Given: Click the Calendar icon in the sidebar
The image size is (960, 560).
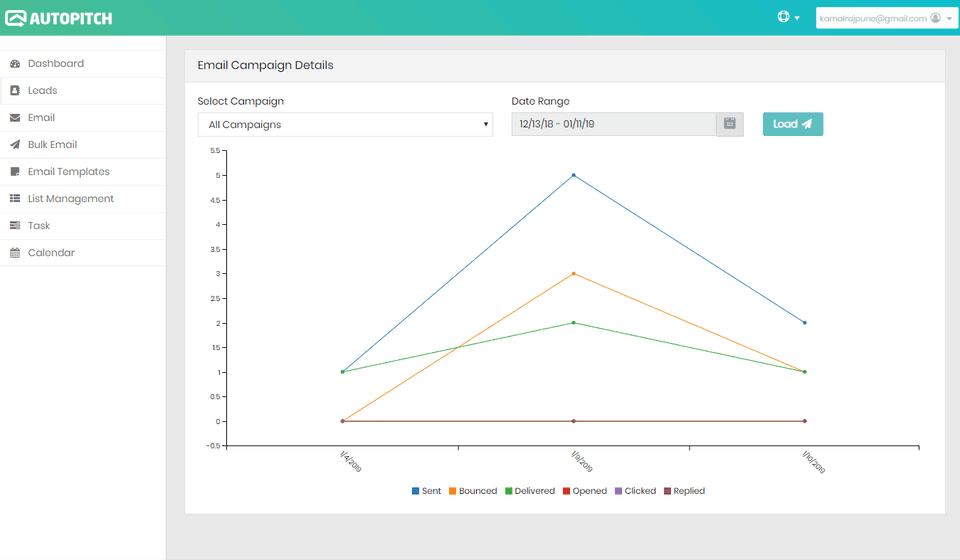Looking at the screenshot, I should [x=15, y=253].
